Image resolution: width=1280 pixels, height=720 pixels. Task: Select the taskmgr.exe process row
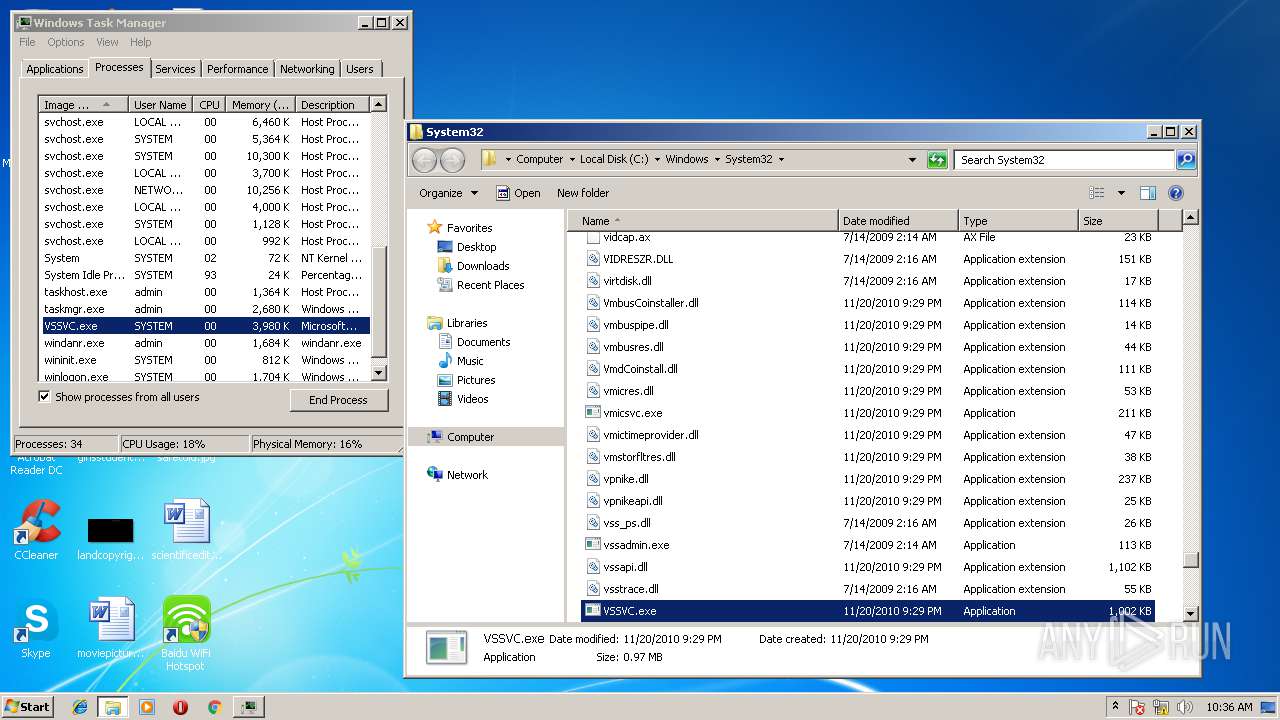pyautogui.click(x=205, y=309)
